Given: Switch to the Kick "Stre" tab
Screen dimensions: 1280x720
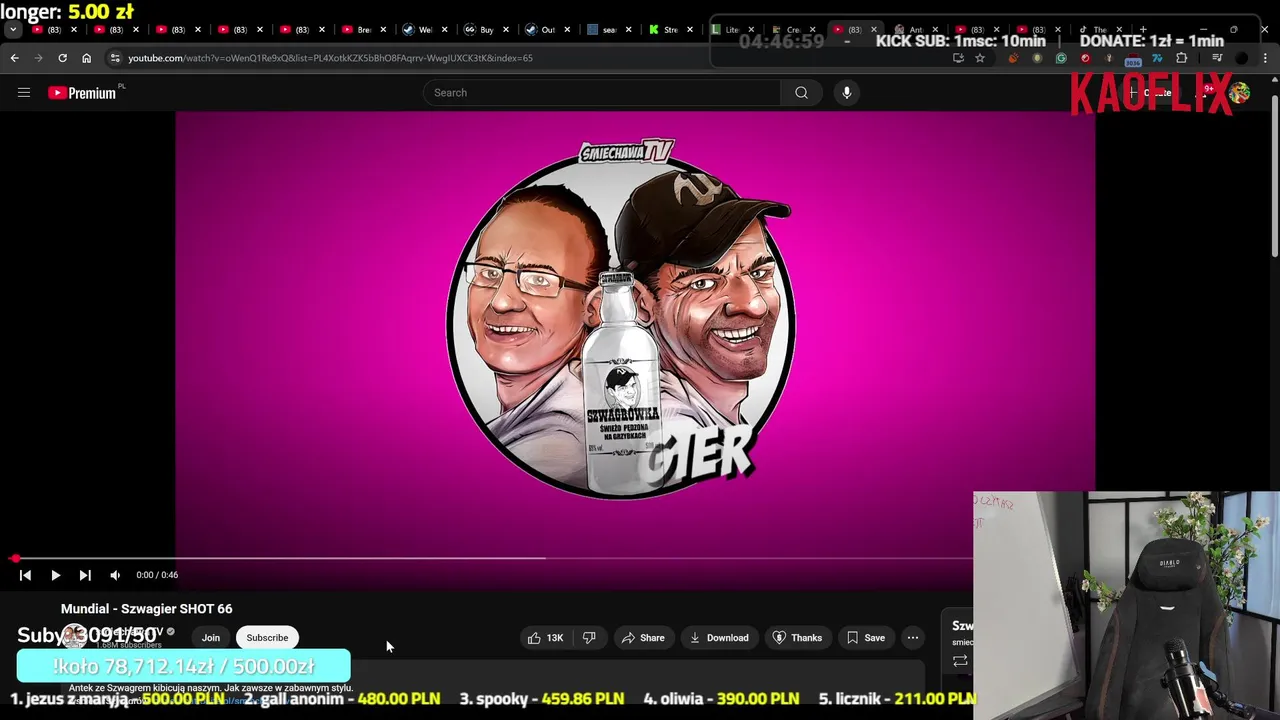Looking at the screenshot, I should 670,30.
